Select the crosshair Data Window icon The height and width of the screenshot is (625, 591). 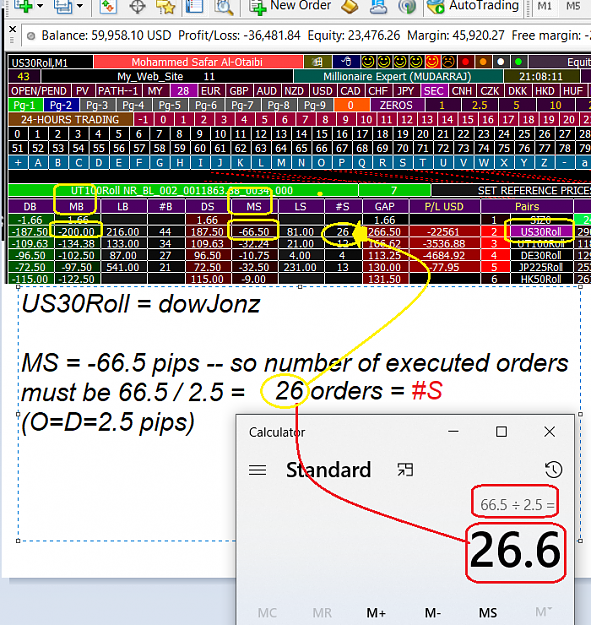(x=137, y=6)
